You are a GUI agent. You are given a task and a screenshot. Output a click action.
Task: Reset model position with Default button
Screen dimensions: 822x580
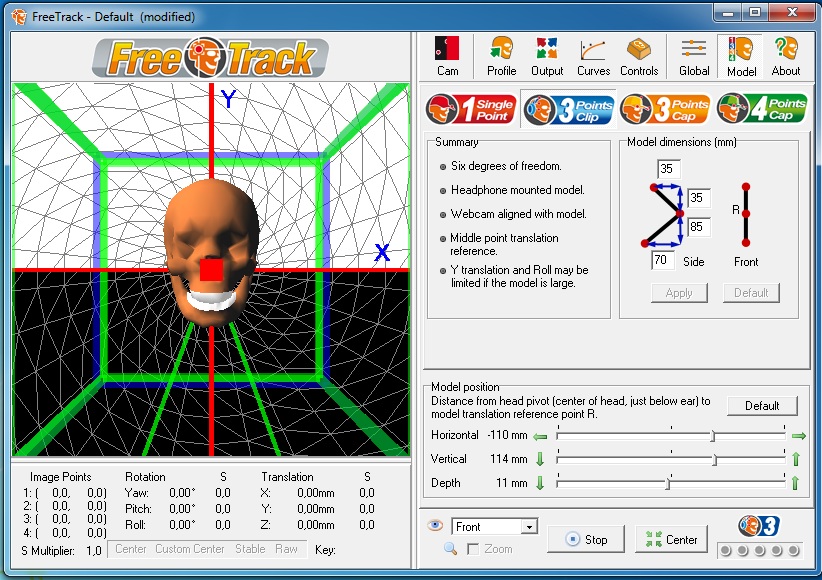click(x=762, y=405)
